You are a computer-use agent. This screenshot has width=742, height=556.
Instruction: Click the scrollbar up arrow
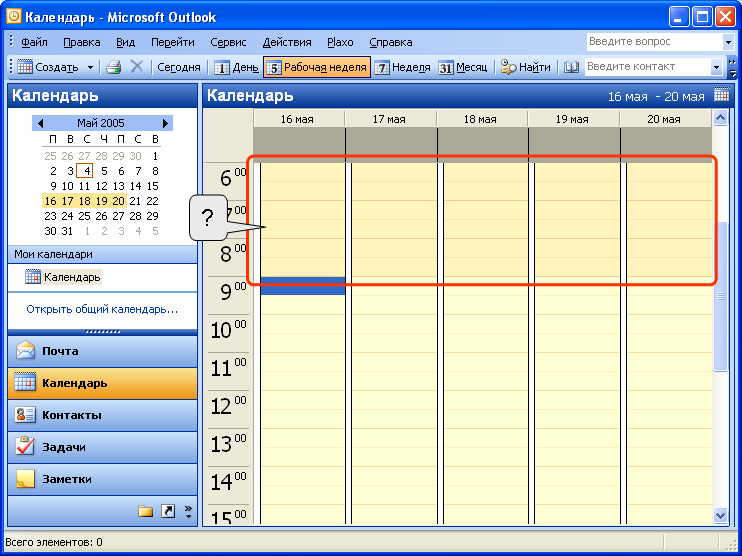point(720,117)
